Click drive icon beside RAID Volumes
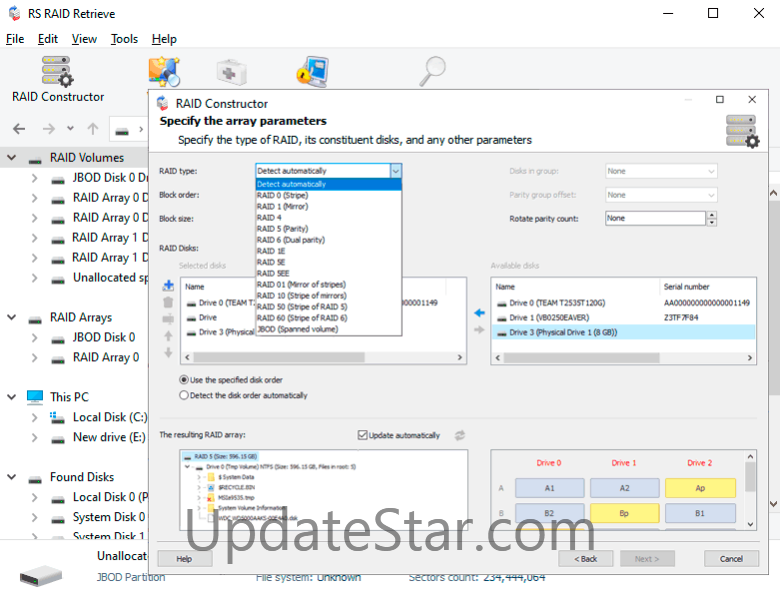780x594 pixels. coord(35,159)
